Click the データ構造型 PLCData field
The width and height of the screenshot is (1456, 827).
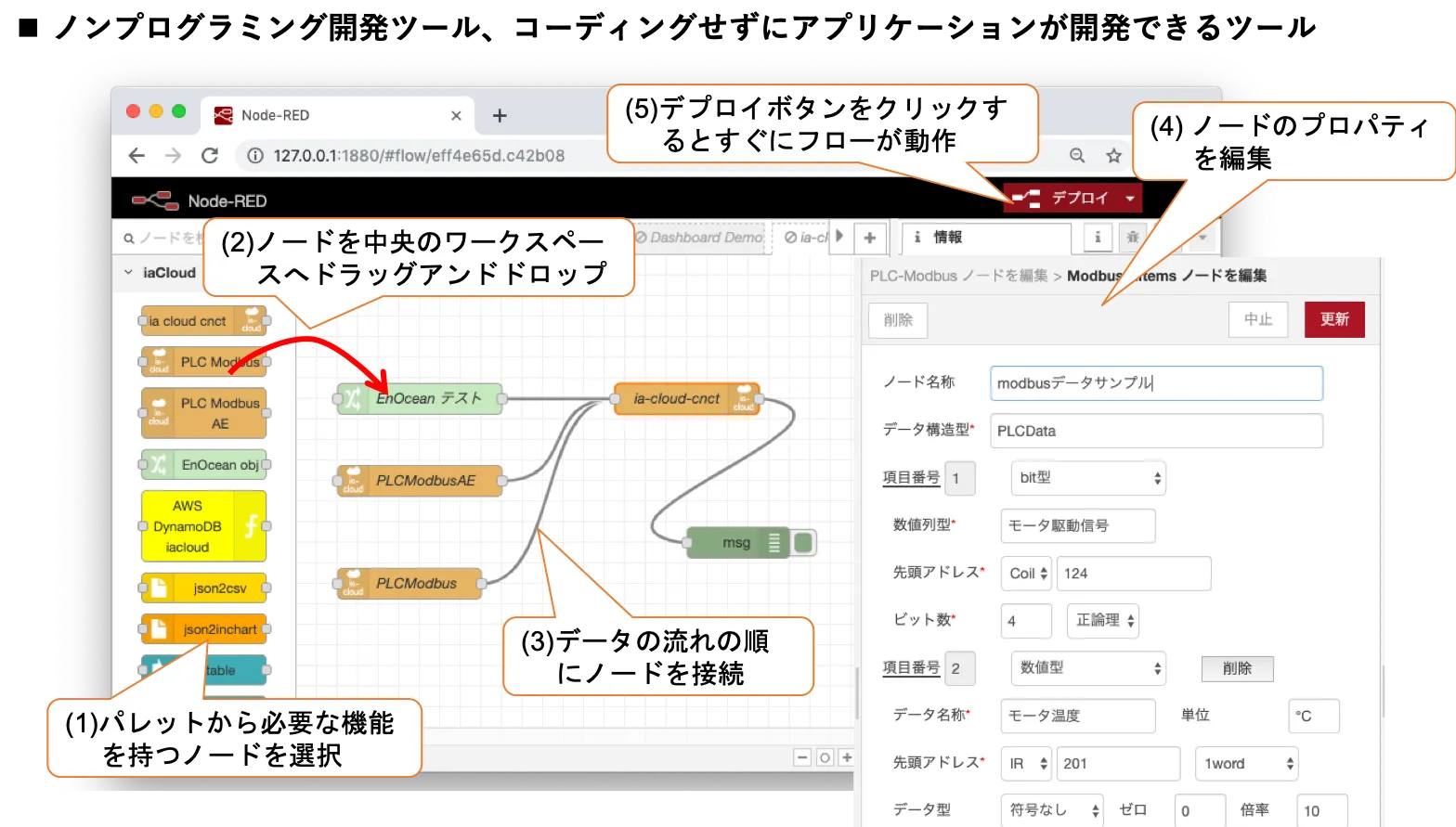(x=1156, y=431)
